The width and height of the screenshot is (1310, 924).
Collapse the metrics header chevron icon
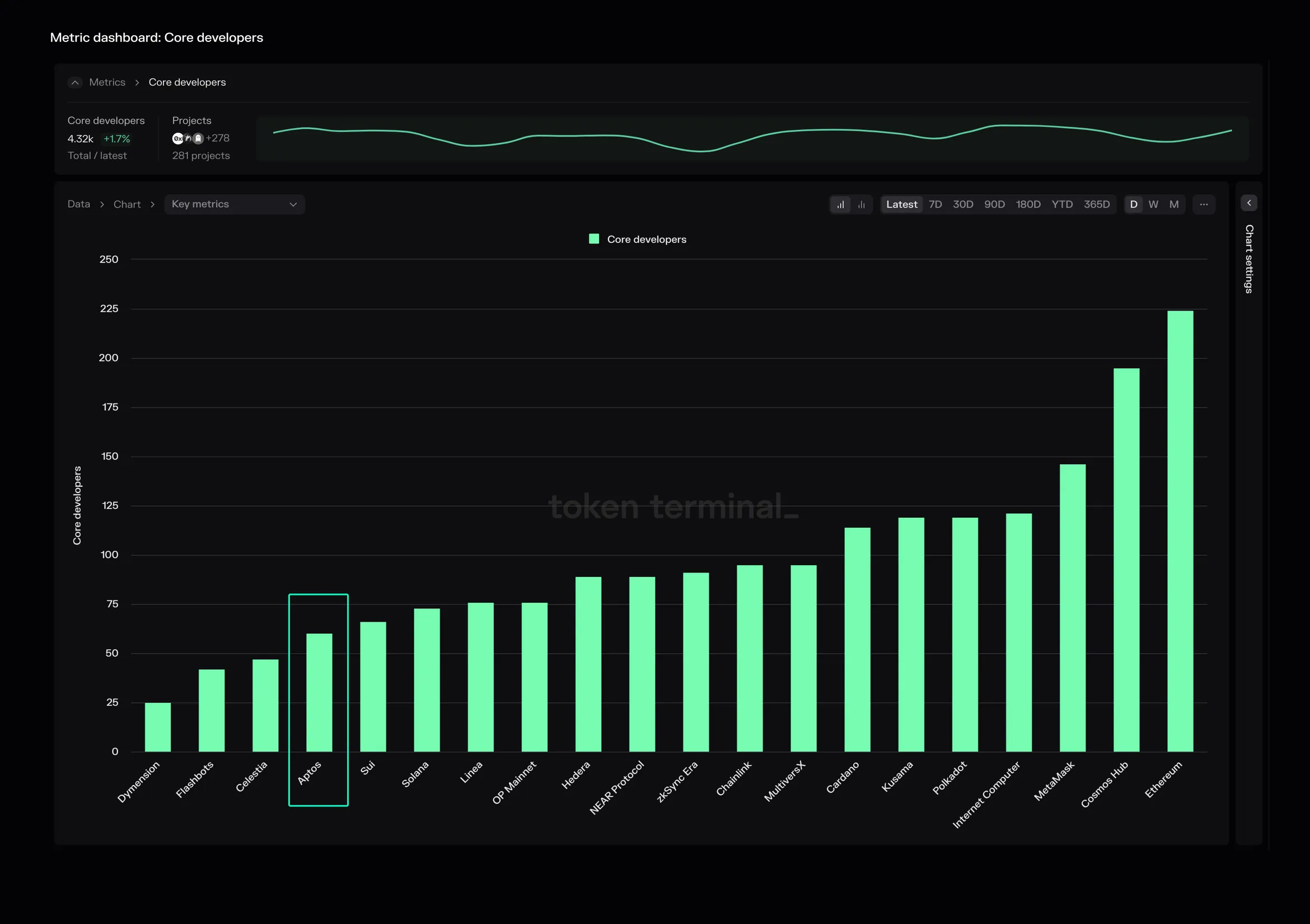tap(75, 83)
